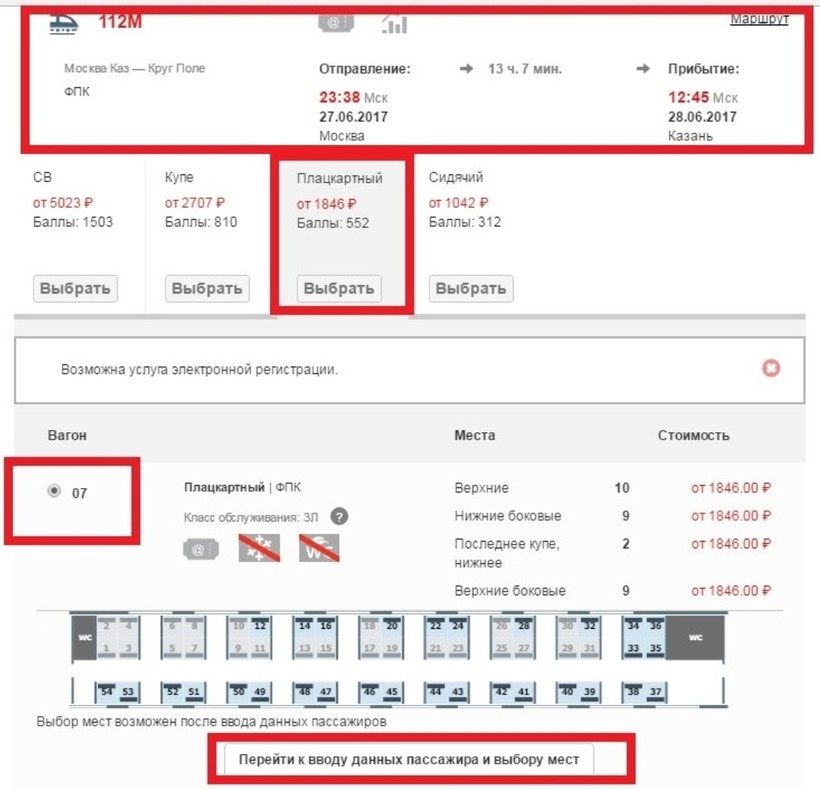Screen dimensions: 820x789
Task: Select side seat 47 on the wagon map
Action: (x=326, y=692)
